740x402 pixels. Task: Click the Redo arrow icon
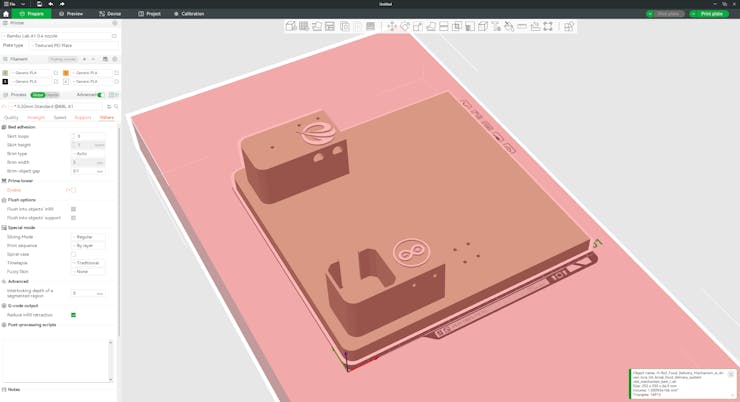62,4
